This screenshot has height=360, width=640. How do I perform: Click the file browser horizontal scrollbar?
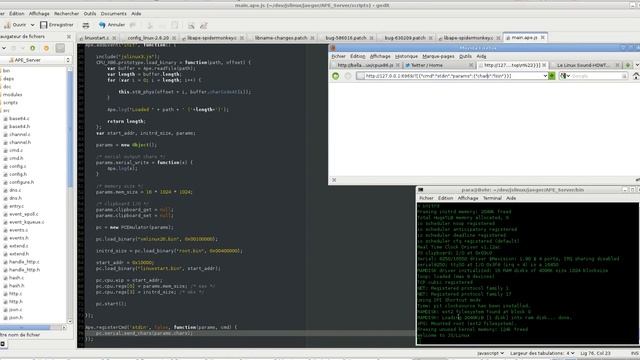[x=25, y=327]
